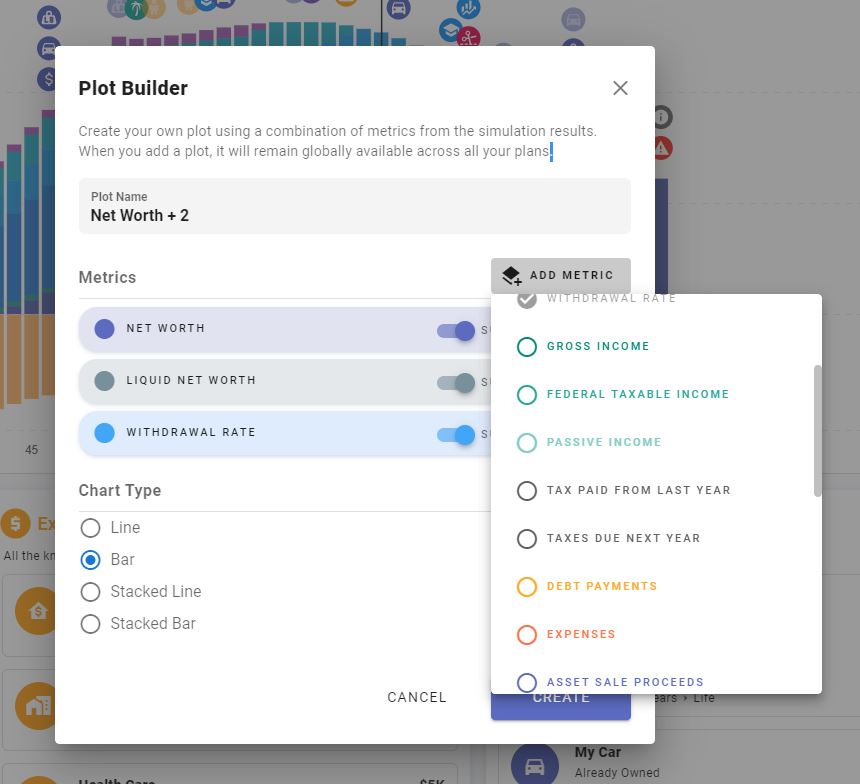Choose Federal Taxable Income from the list
The height and width of the screenshot is (784, 860).
(637, 394)
